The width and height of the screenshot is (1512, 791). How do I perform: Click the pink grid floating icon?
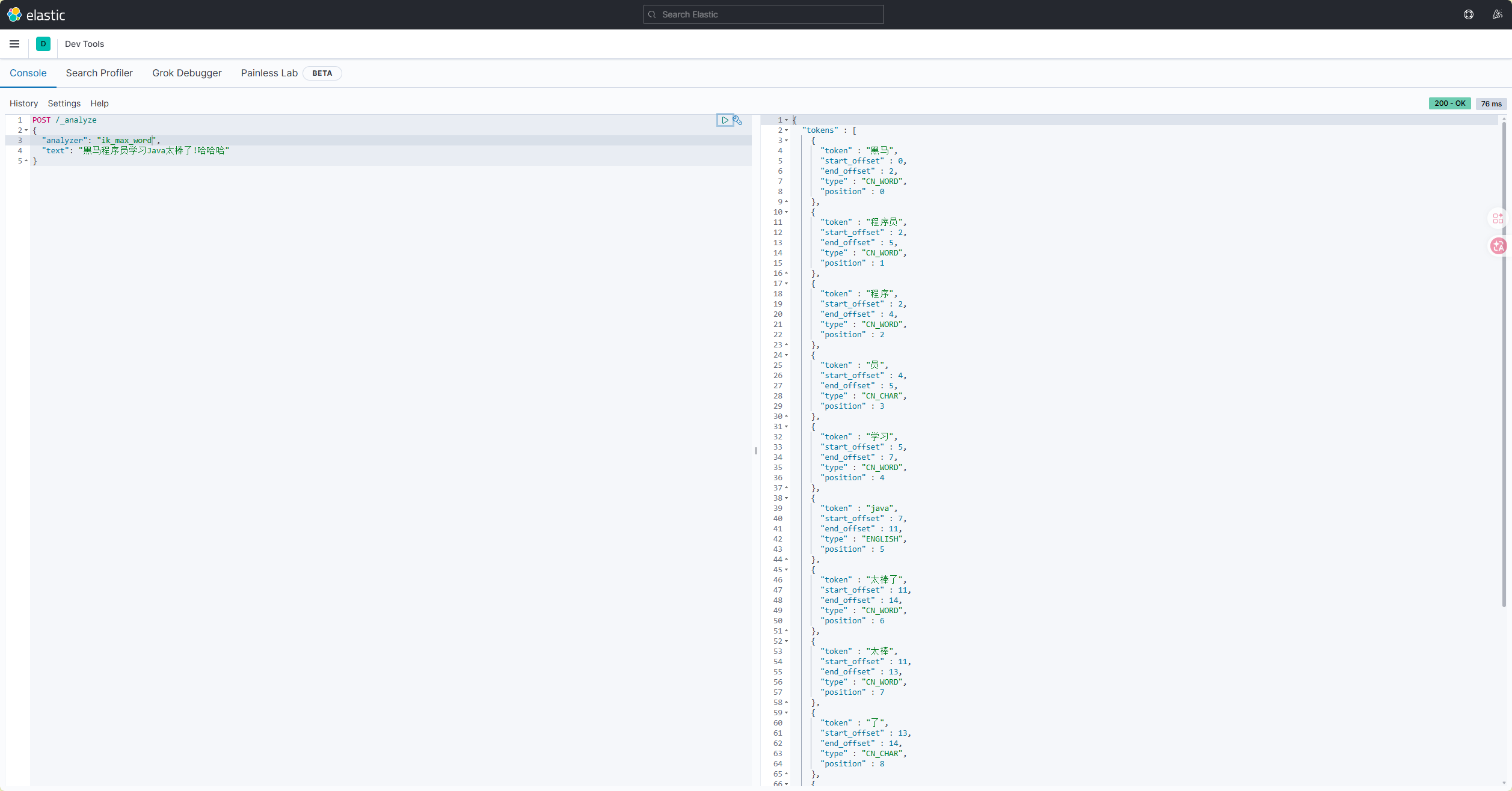1498,218
